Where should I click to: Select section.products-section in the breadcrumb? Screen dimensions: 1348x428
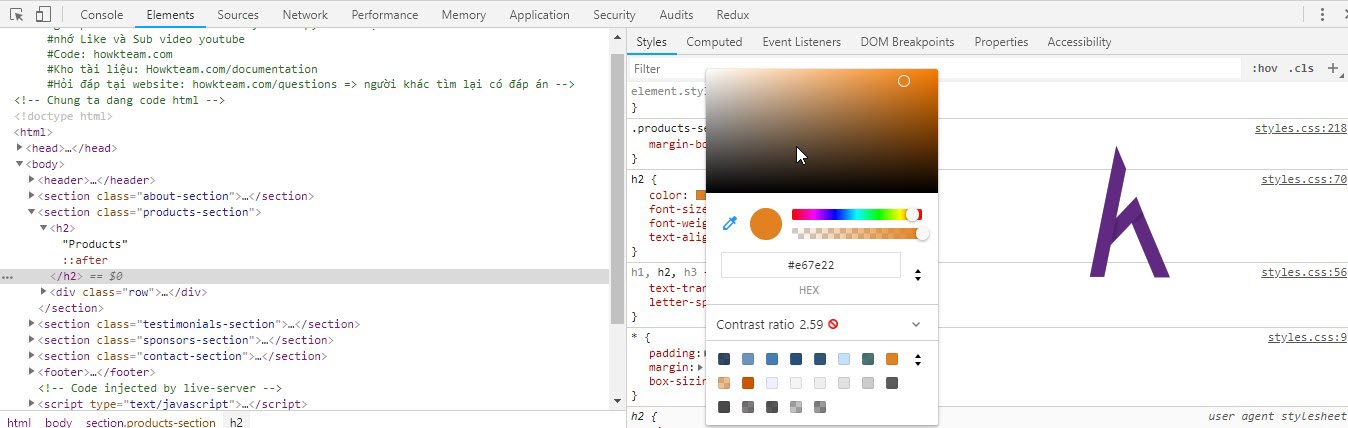click(x=150, y=422)
